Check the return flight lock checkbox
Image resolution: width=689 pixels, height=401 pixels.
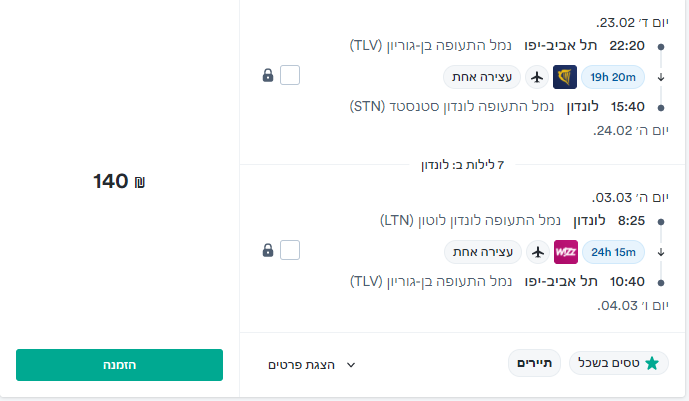289,250
